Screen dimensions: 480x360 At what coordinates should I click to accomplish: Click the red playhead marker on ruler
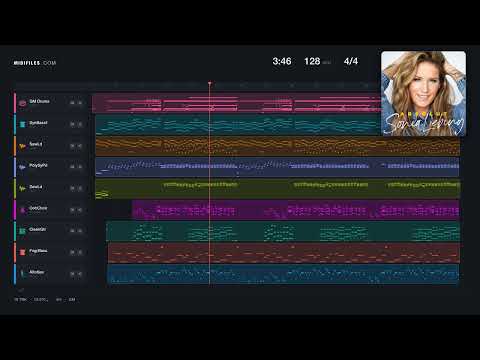(x=210, y=83)
